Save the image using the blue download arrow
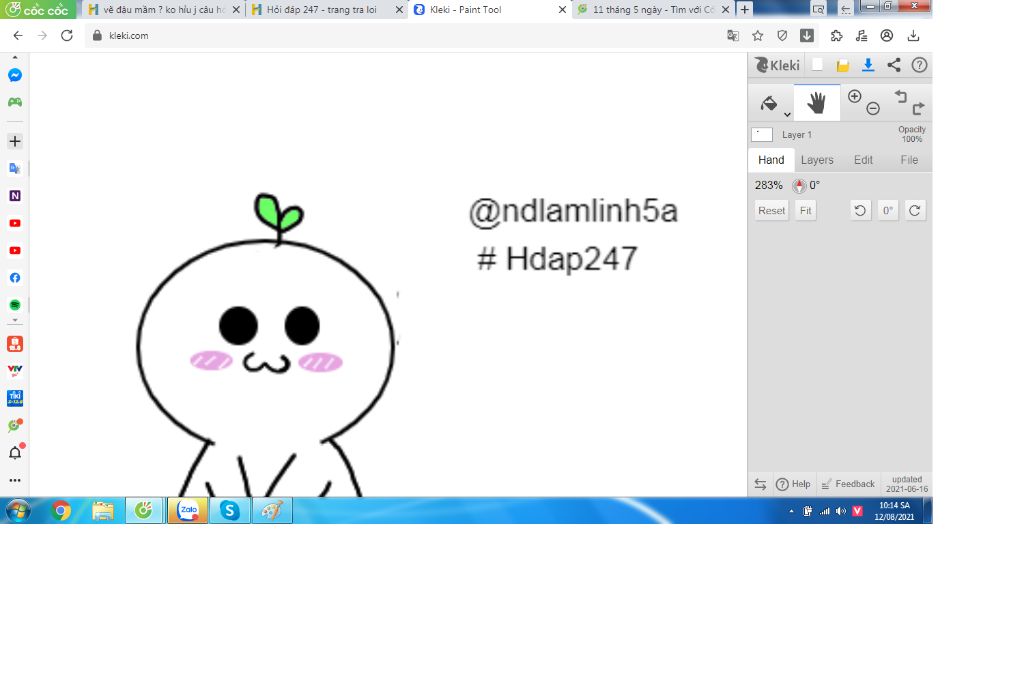1024x700 pixels. [868, 65]
